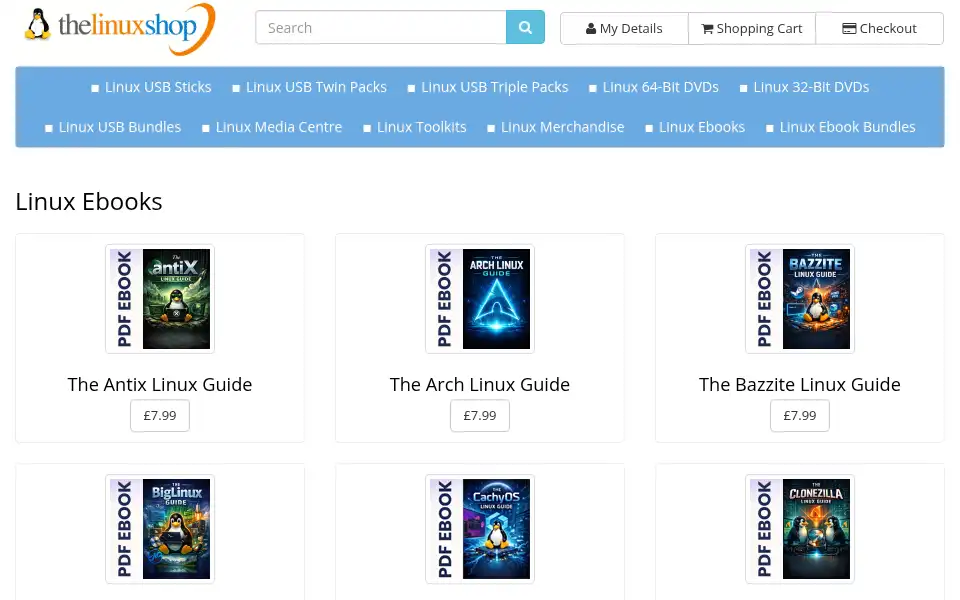The width and height of the screenshot is (960, 600).
Task: Open Linux Merchandise category
Action: pos(563,127)
